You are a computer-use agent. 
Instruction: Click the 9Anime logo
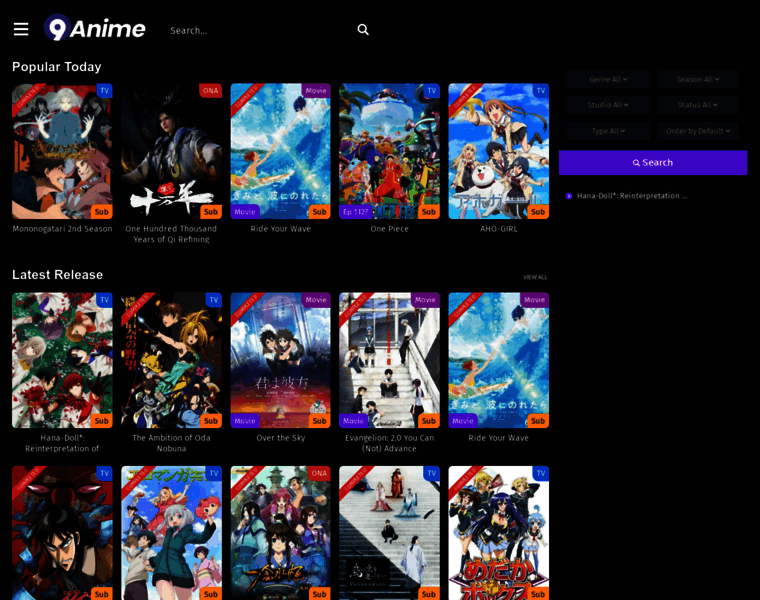[x=95, y=28]
